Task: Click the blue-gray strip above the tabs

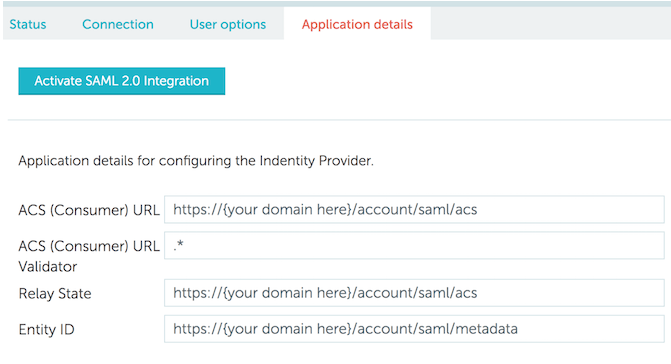Action: tap(337, 3)
